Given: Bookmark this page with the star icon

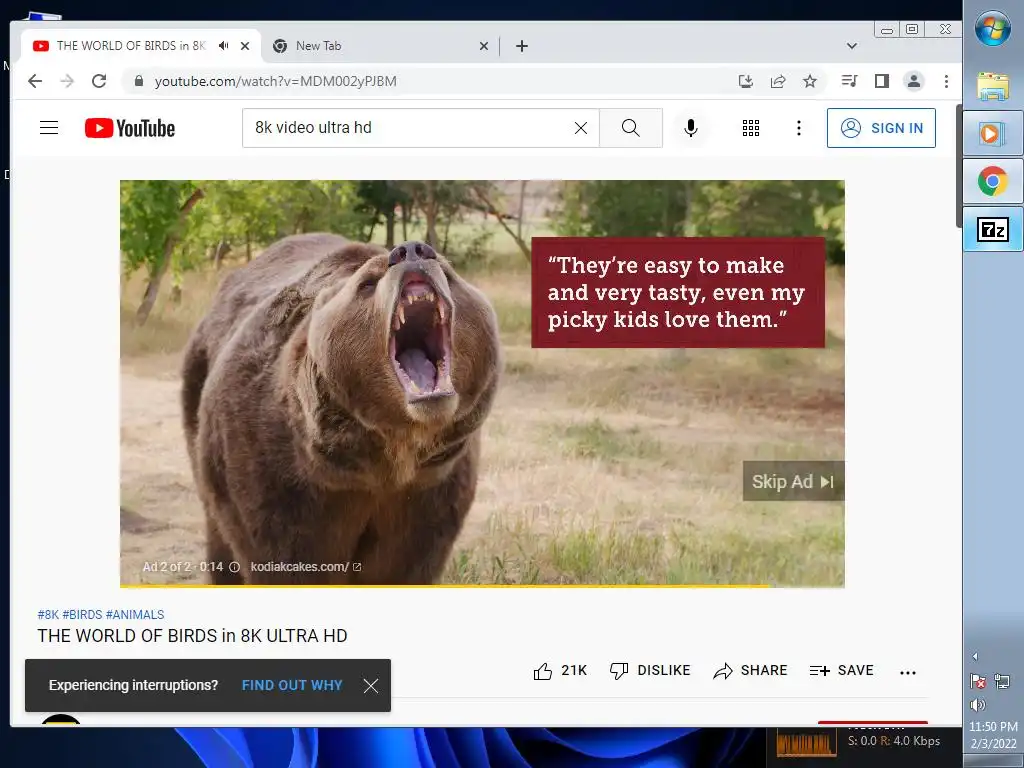Looking at the screenshot, I should (x=810, y=81).
